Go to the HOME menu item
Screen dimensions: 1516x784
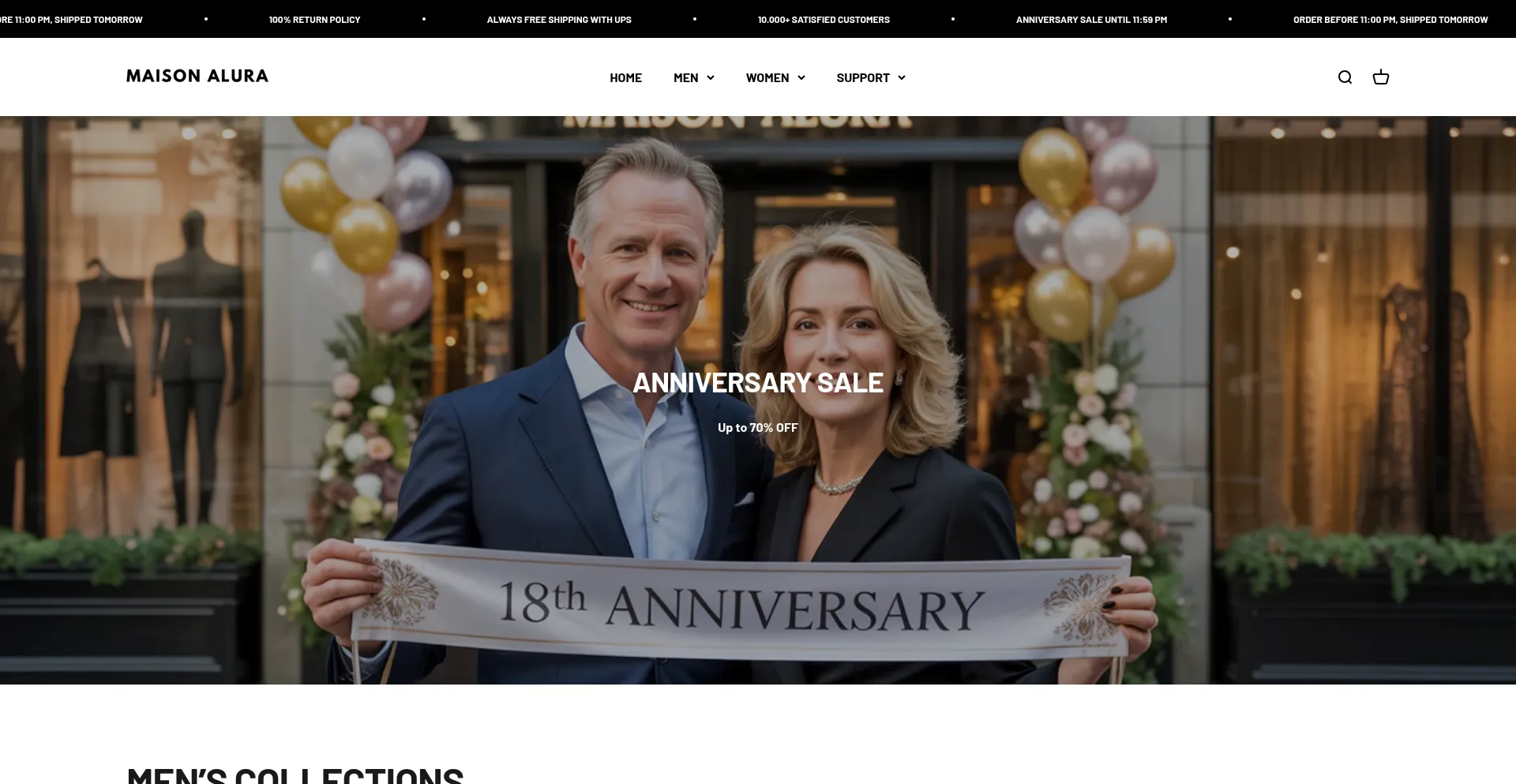pyautogui.click(x=625, y=77)
